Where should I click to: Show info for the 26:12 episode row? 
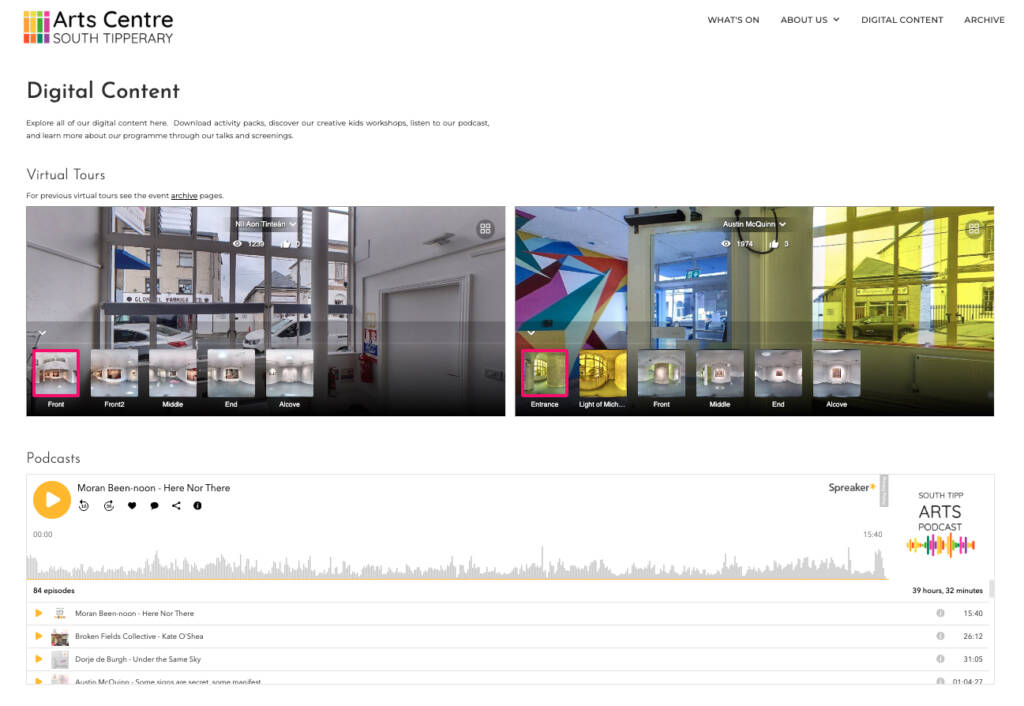pos(940,636)
